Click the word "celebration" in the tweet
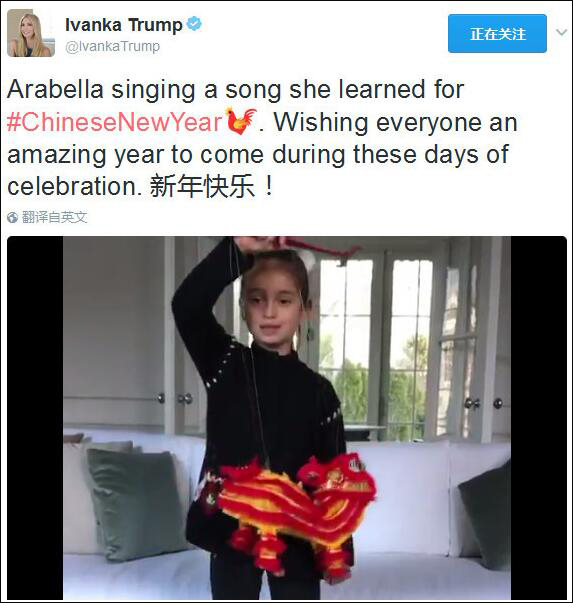Image resolution: width=573 pixels, height=603 pixels. pyautogui.click(x=72, y=187)
